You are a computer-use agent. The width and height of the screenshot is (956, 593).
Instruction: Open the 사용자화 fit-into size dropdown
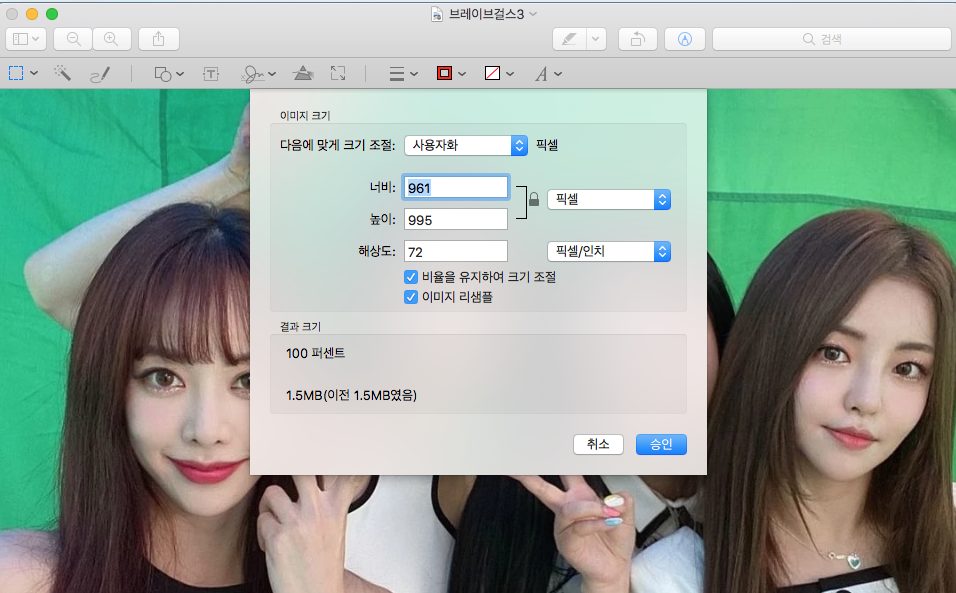point(466,145)
